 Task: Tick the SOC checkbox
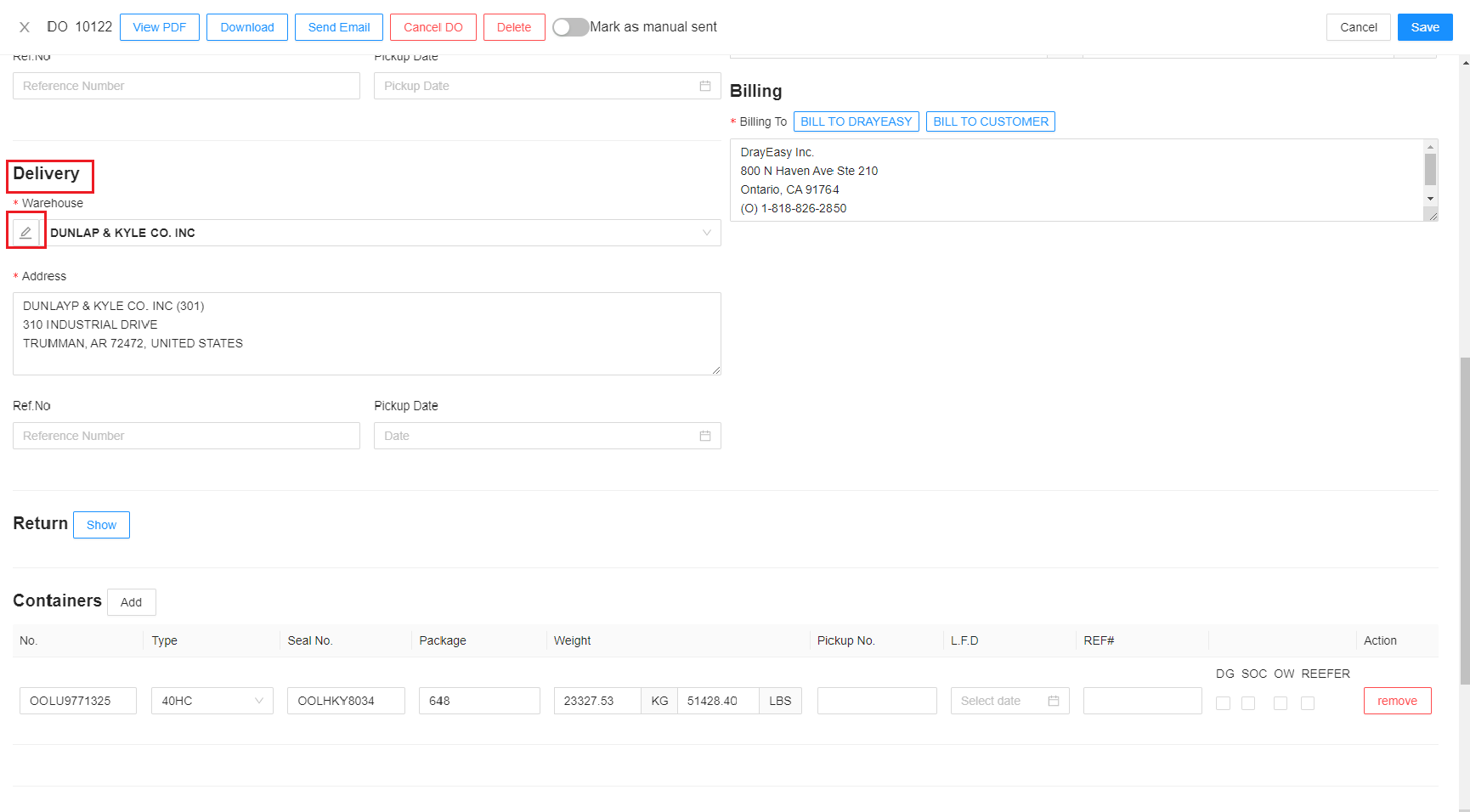pos(1247,703)
